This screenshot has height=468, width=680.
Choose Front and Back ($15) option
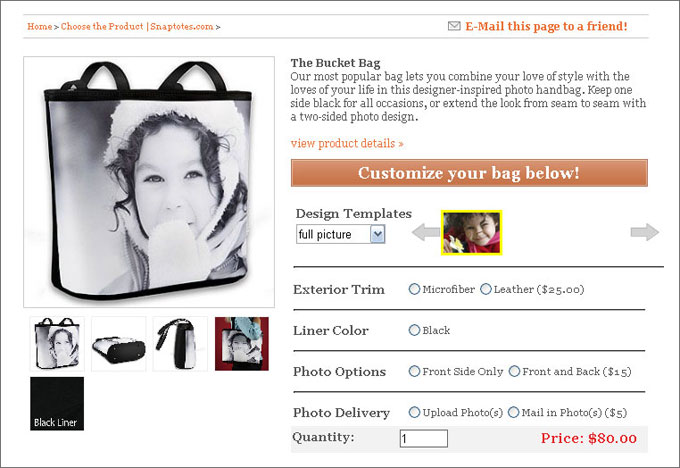[x=514, y=371]
